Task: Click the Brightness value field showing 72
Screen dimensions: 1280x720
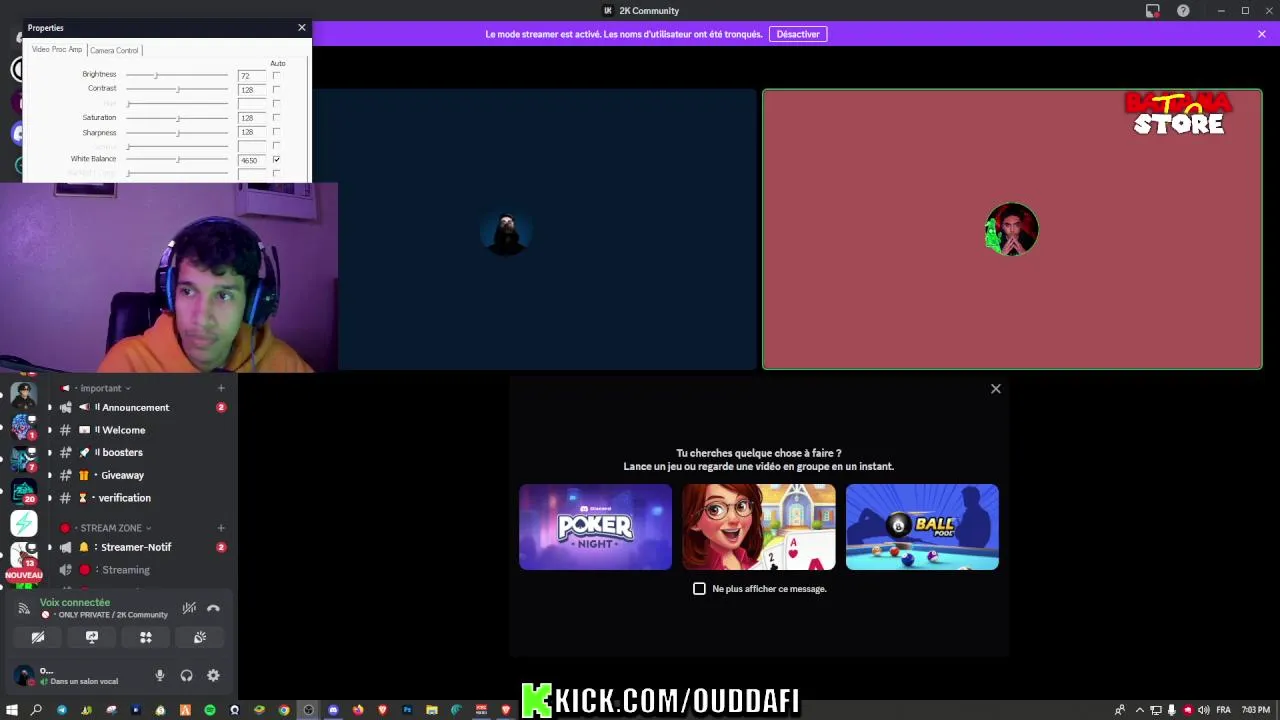Action: pyautogui.click(x=251, y=76)
